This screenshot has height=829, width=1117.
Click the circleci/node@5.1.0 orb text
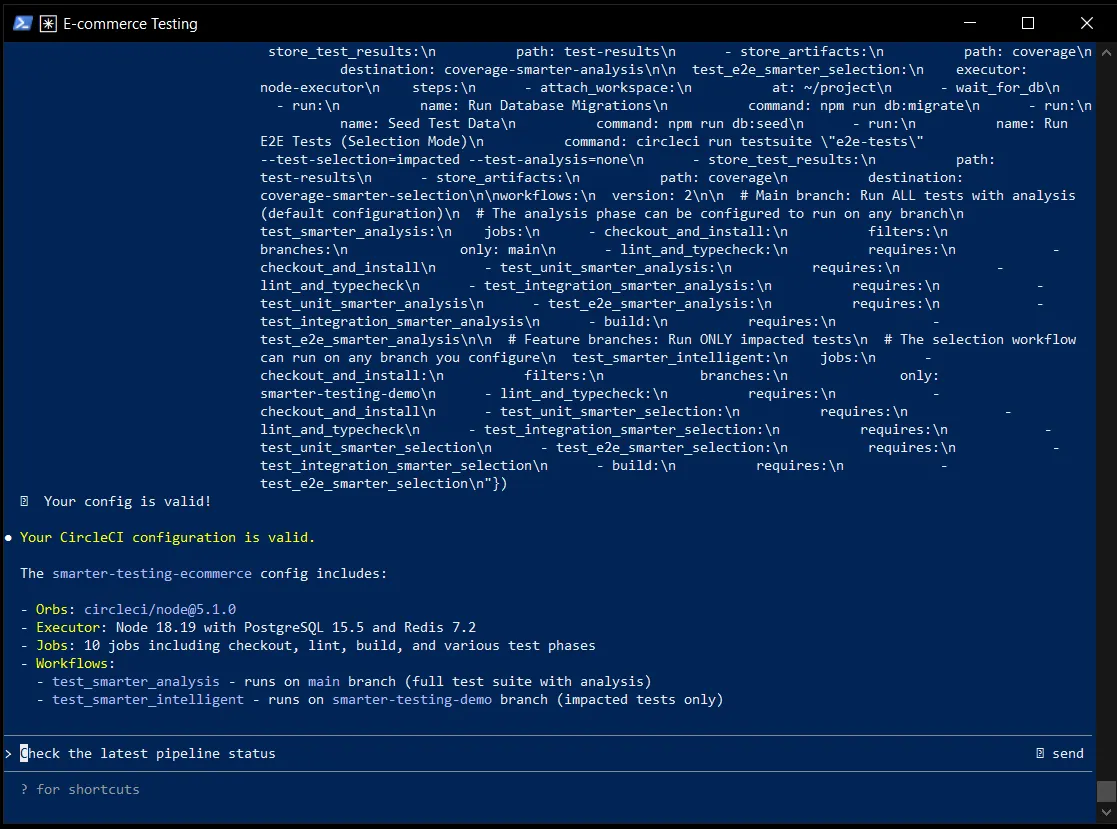point(160,610)
